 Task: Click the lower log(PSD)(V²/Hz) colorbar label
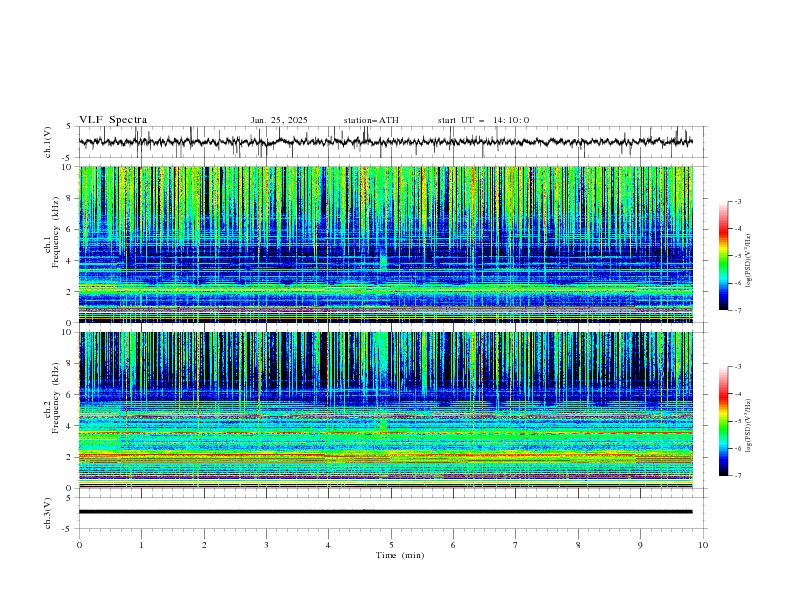748,426
